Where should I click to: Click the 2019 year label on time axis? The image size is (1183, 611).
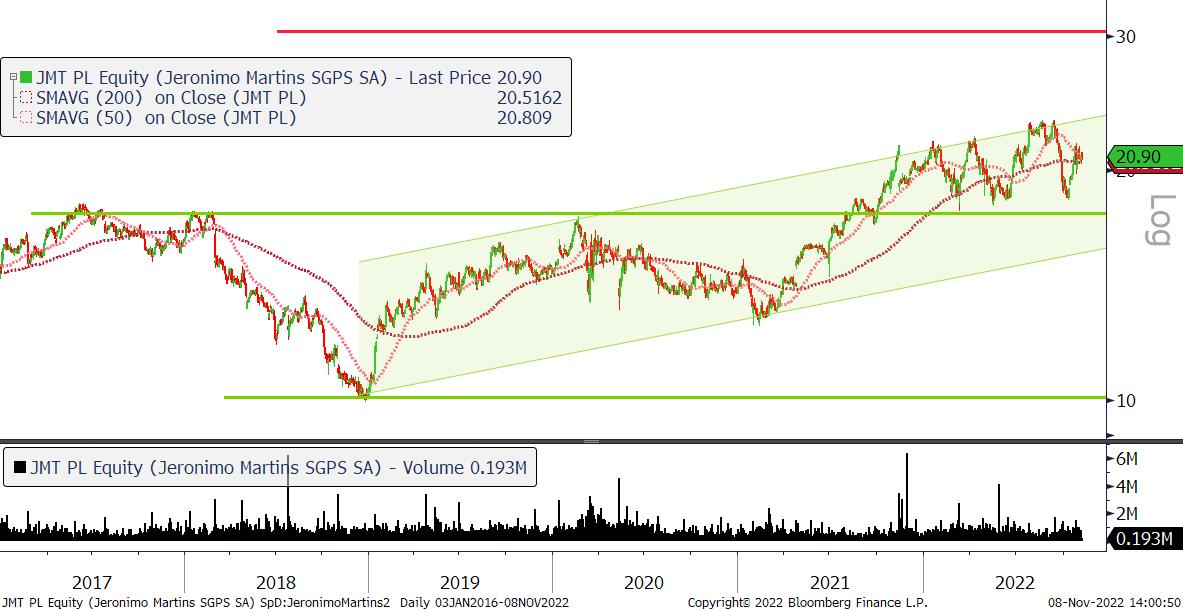[460, 583]
